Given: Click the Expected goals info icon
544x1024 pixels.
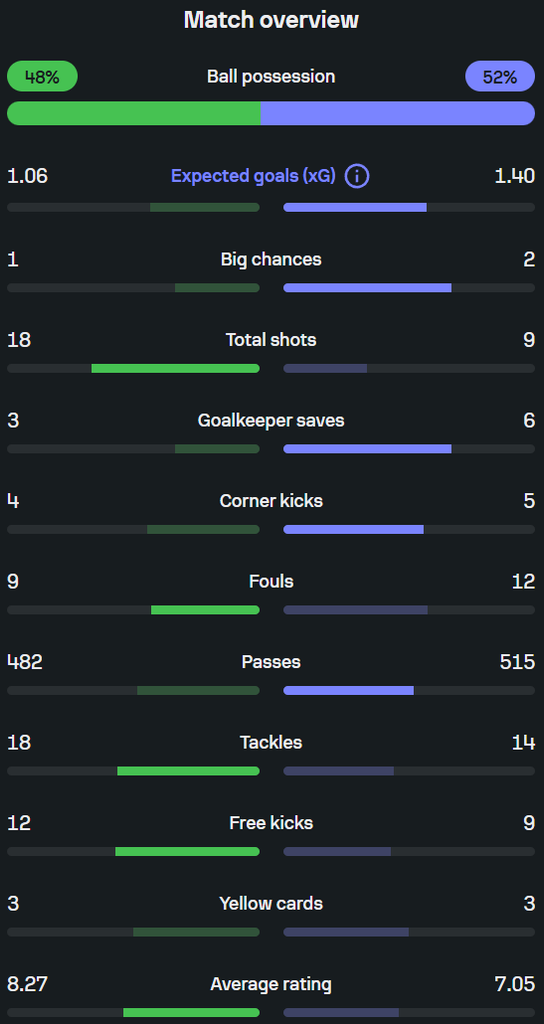Looking at the screenshot, I should [357, 176].
